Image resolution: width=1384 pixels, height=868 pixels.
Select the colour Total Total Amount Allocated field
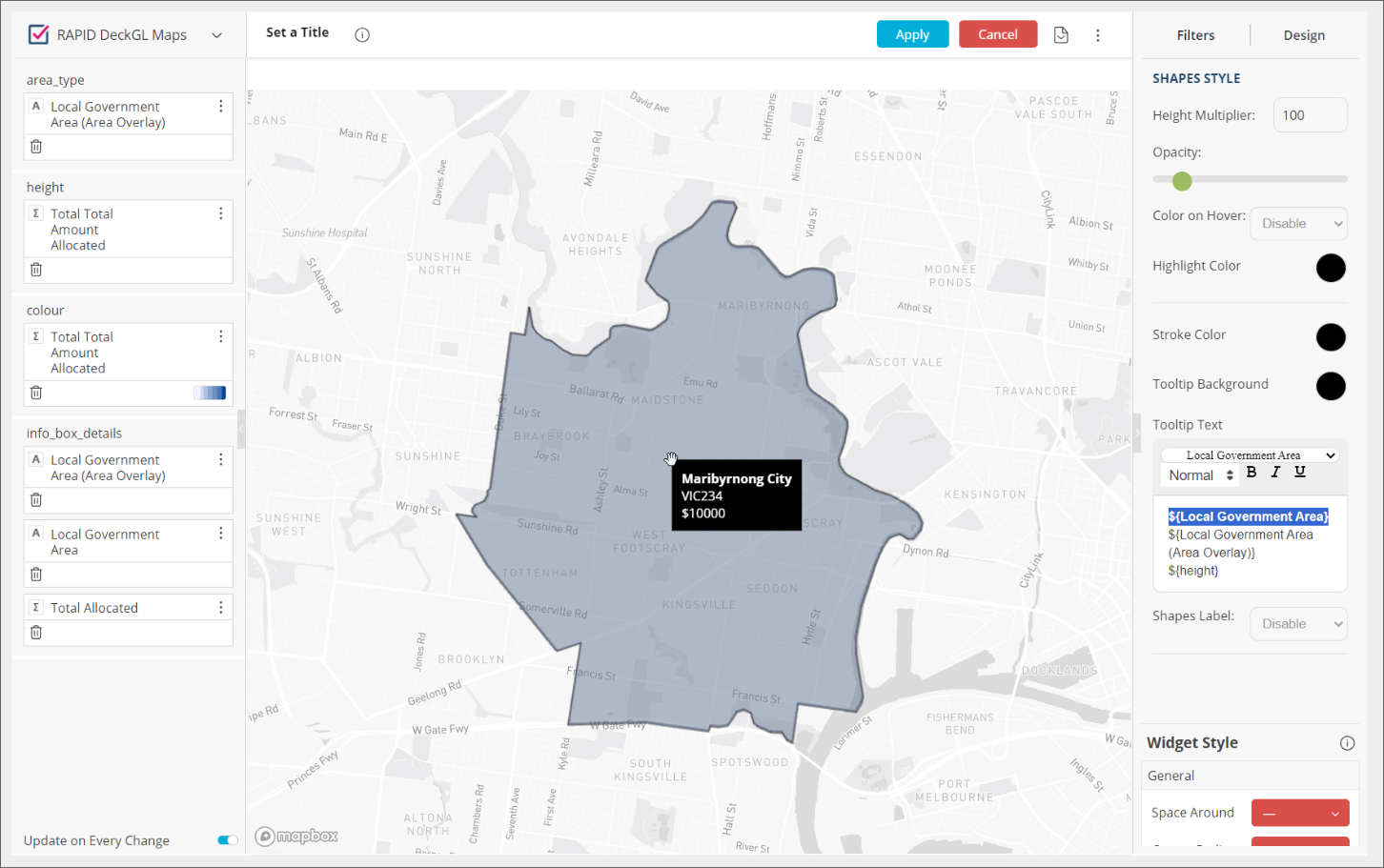(x=82, y=353)
